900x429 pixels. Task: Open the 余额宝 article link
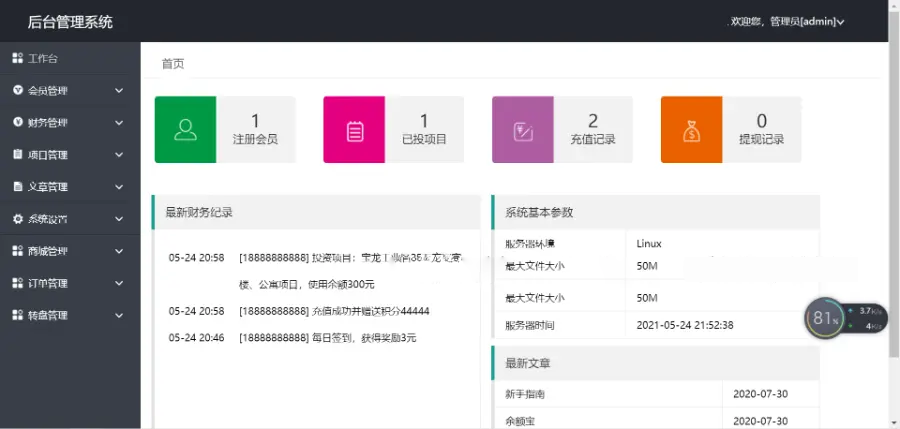point(517,421)
